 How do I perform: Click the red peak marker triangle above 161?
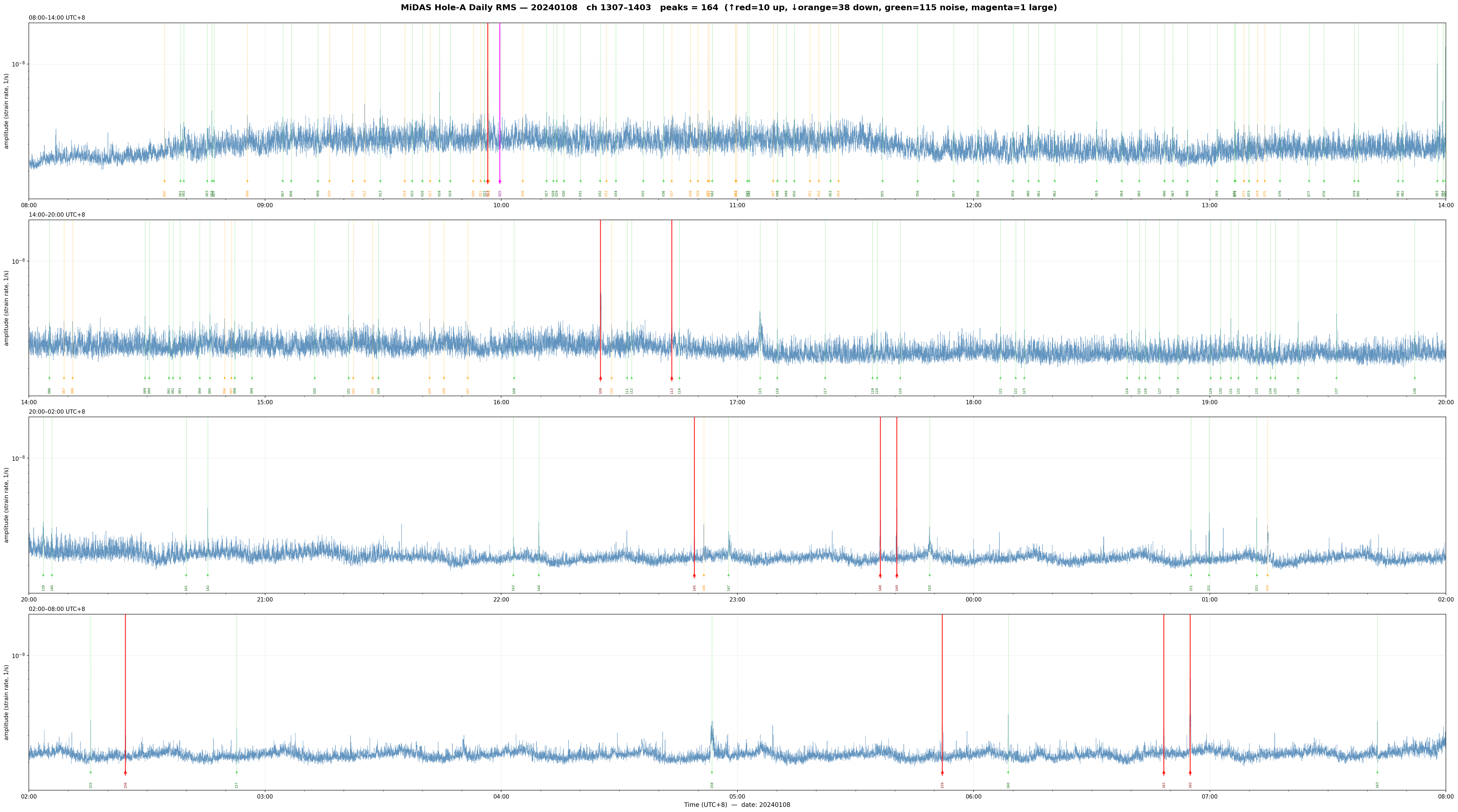tap(1164, 772)
